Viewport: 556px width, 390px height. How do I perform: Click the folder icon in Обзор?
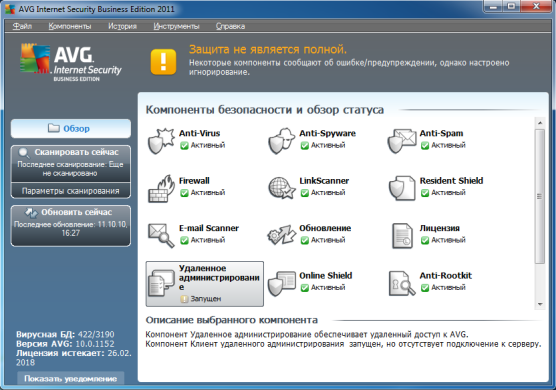[x=54, y=128]
